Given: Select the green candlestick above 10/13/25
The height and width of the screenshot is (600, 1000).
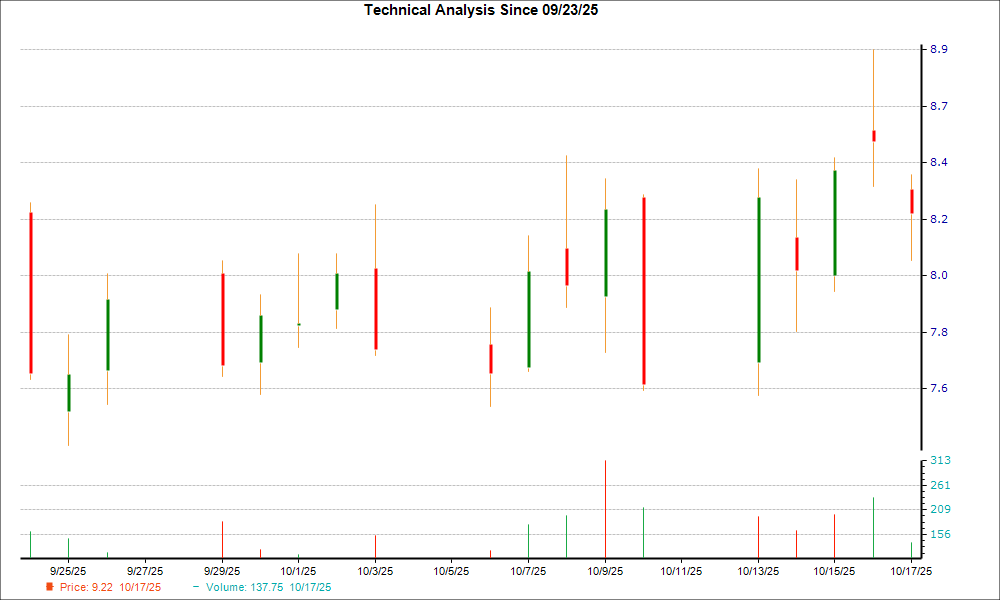Looking at the screenshot, I should click(758, 279).
